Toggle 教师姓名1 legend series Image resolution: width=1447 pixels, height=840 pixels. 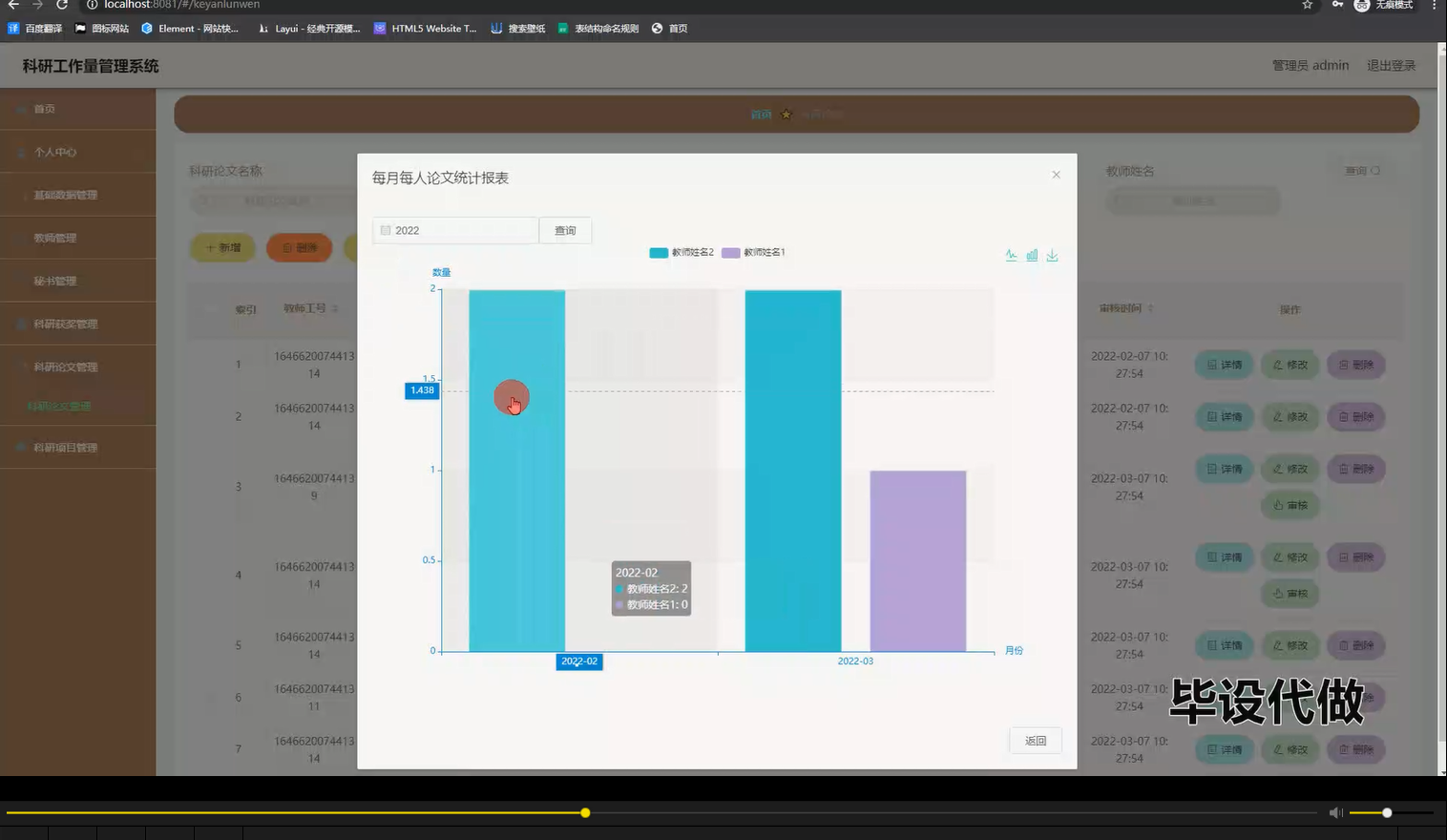coord(753,253)
